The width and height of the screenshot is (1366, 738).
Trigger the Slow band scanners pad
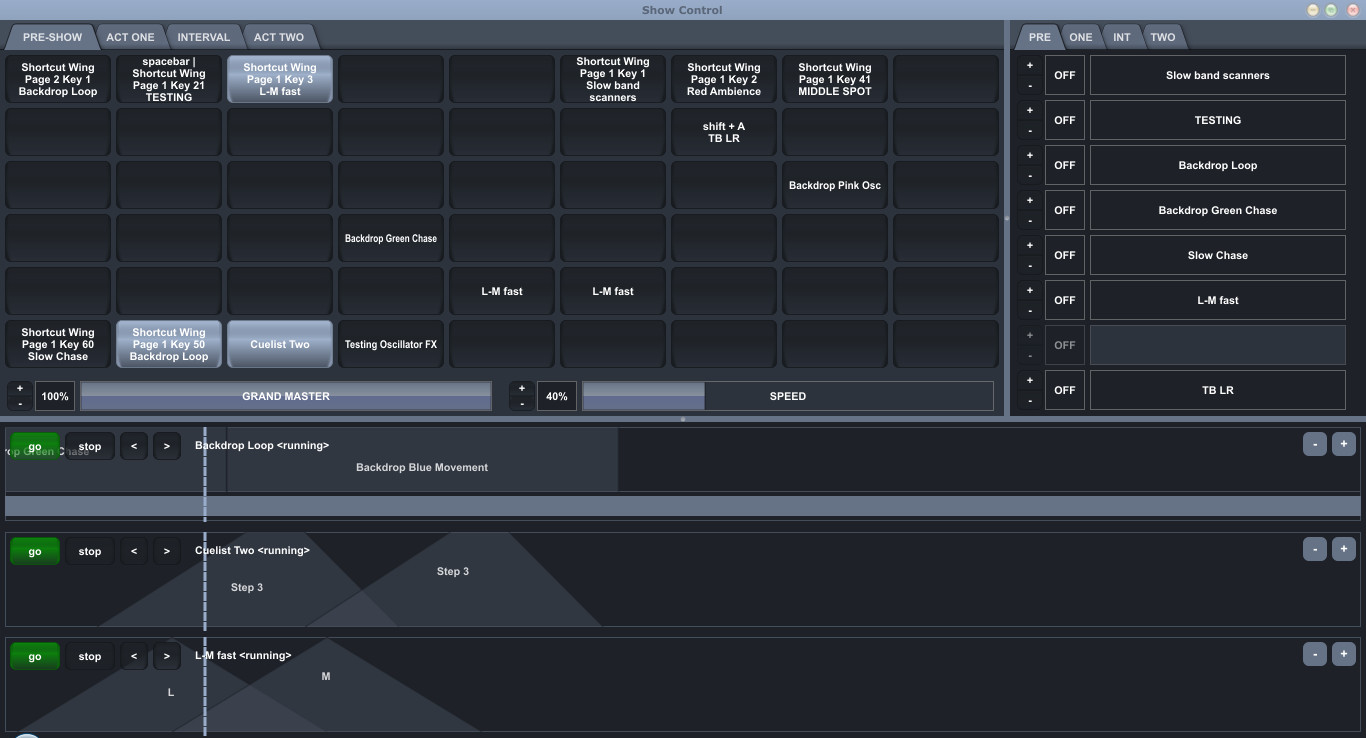coord(613,79)
